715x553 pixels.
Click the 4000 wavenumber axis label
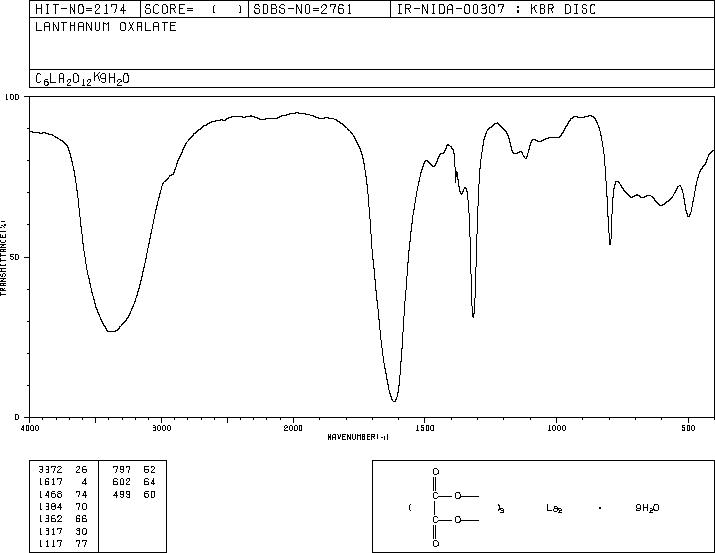(31, 428)
